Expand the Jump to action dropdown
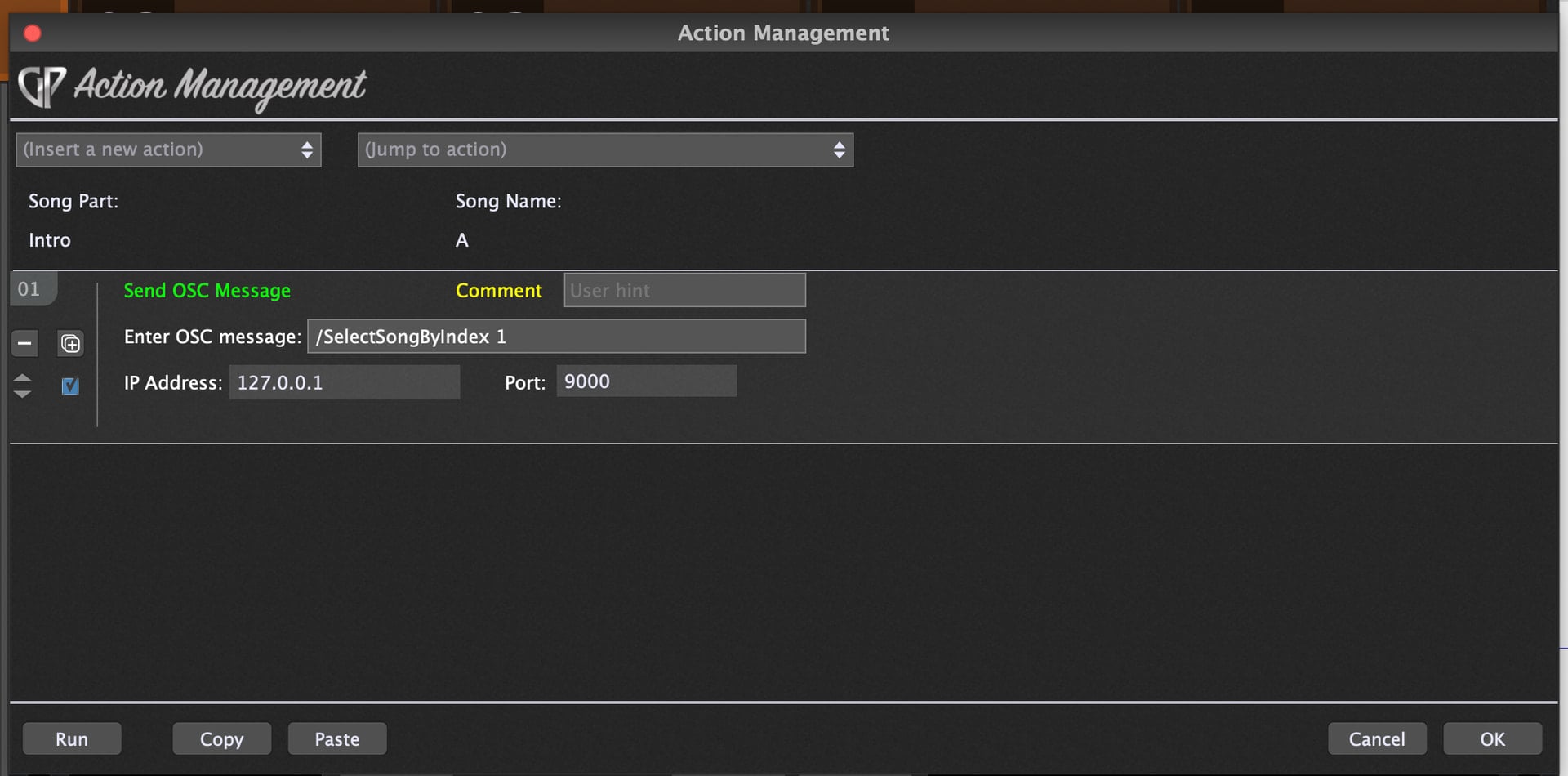Image resolution: width=1568 pixels, height=776 pixels. pyautogui.click(x=605, y=150)
